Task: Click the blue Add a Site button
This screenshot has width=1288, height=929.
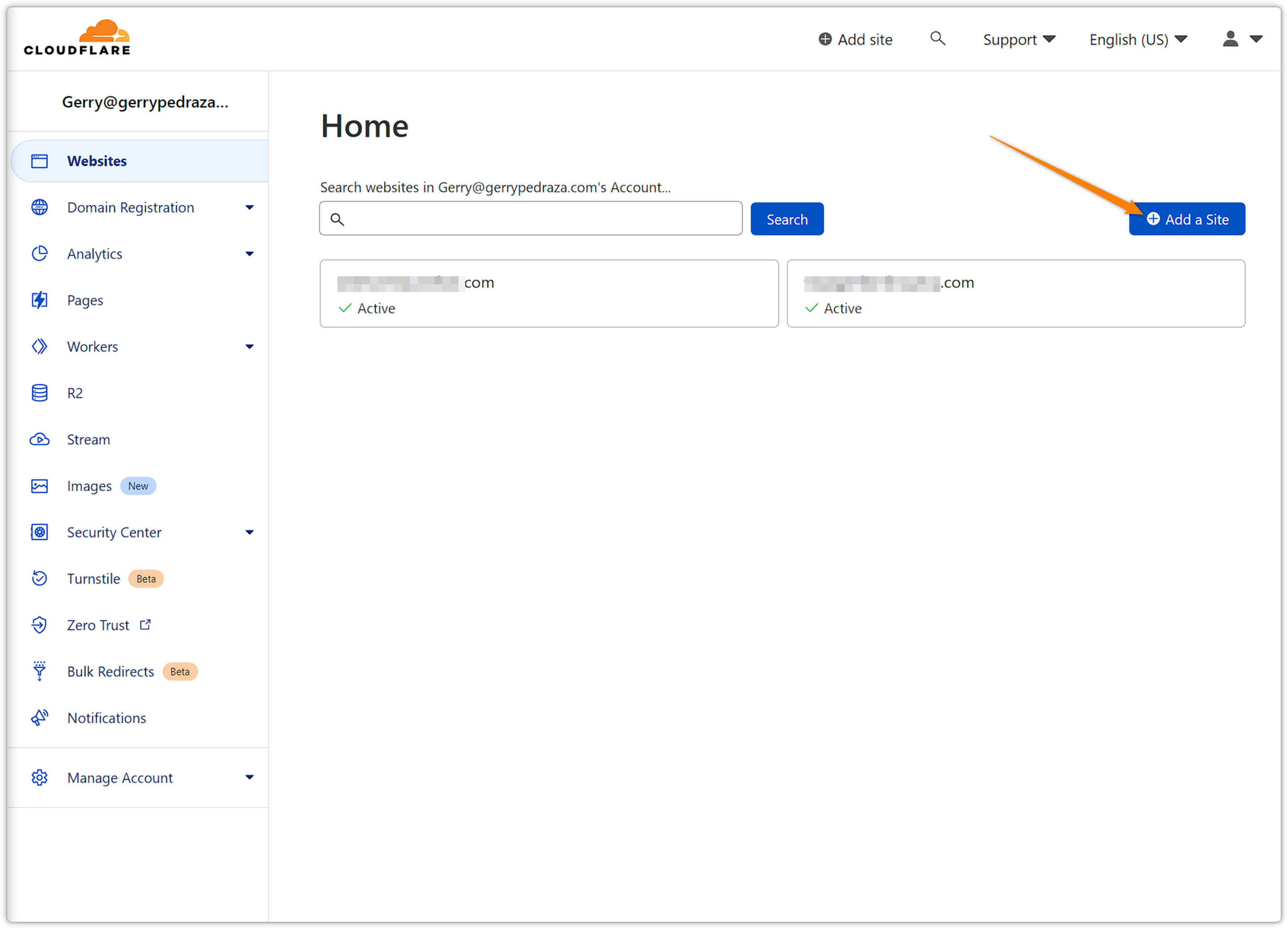Action: point(1187,219)
